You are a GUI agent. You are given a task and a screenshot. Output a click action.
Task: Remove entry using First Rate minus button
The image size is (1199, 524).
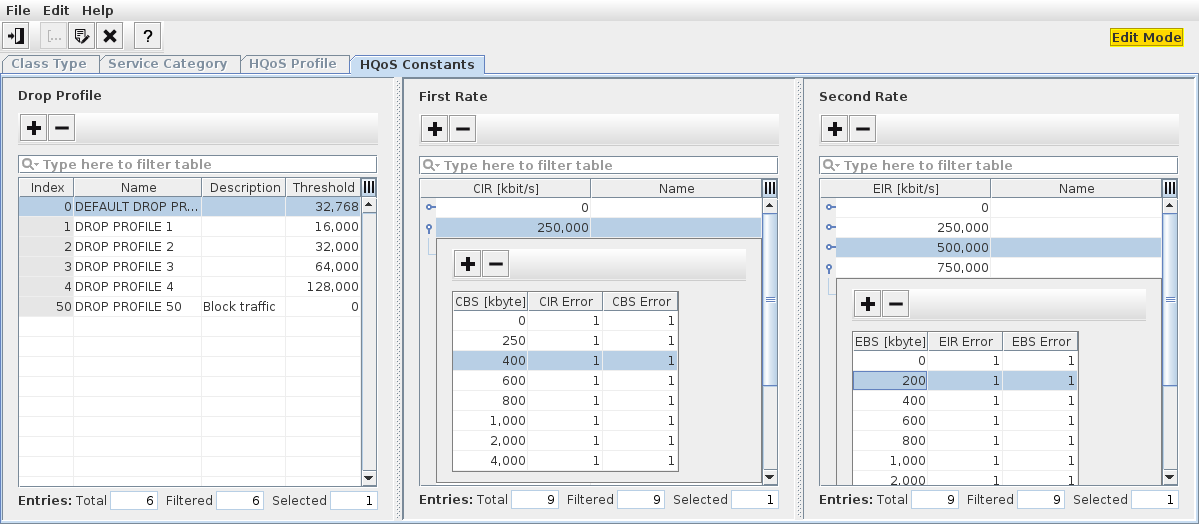point(462,129)
